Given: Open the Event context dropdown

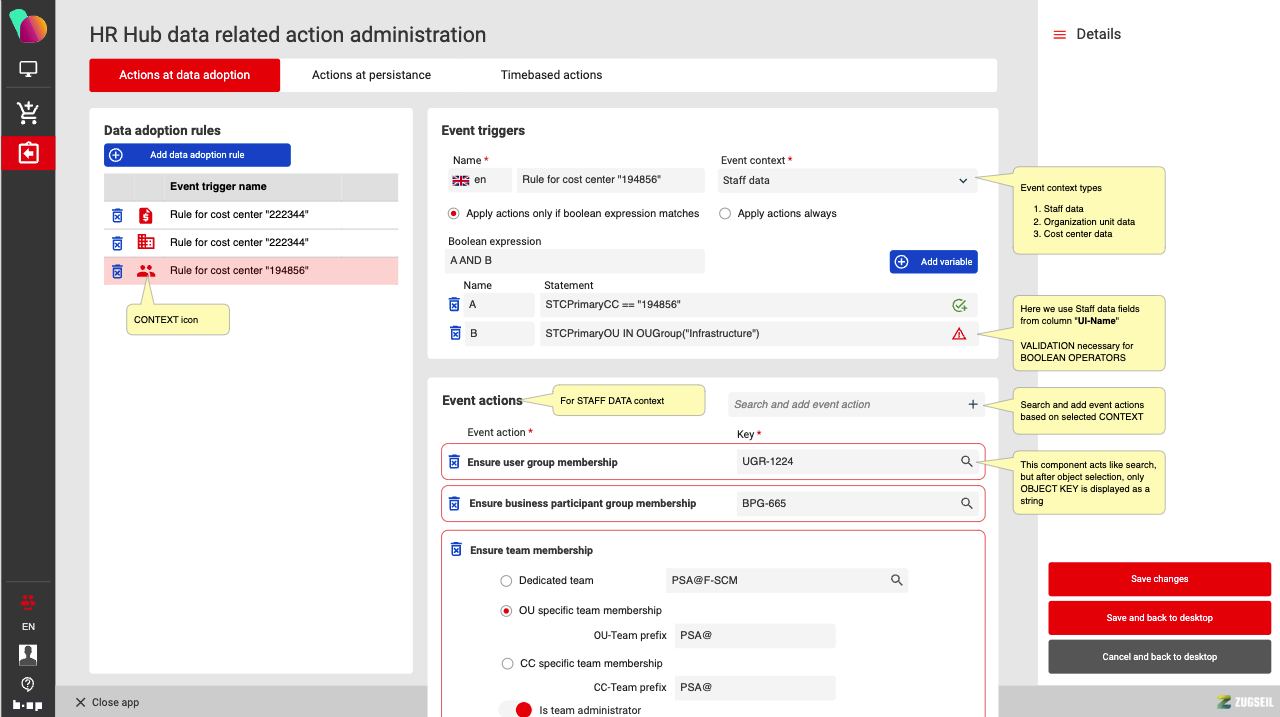Looking at the screenshot, I should pos(847,181).
